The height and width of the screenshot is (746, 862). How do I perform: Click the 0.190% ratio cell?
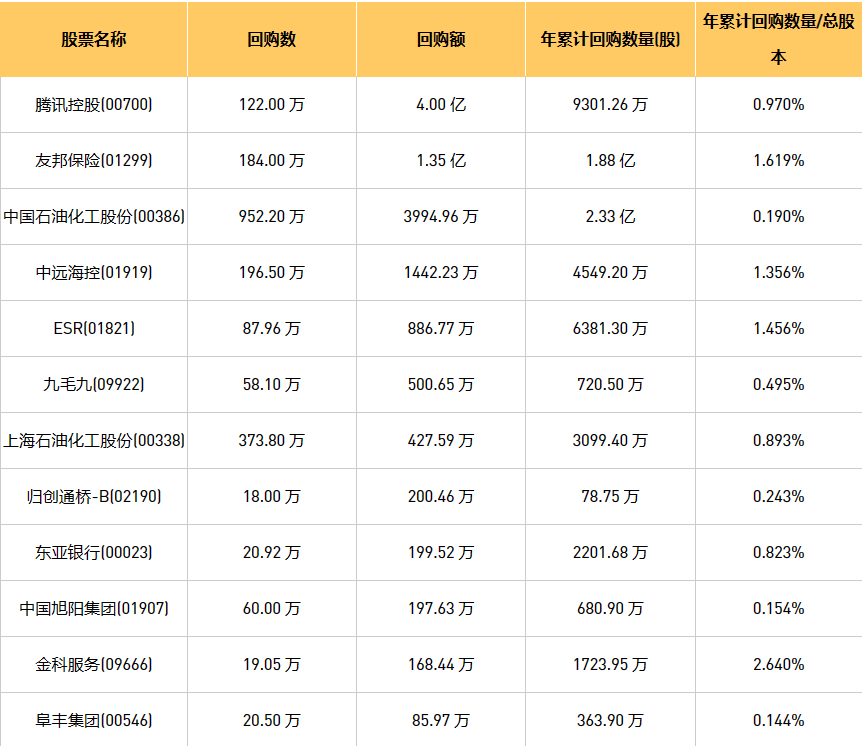coord(778,217)
